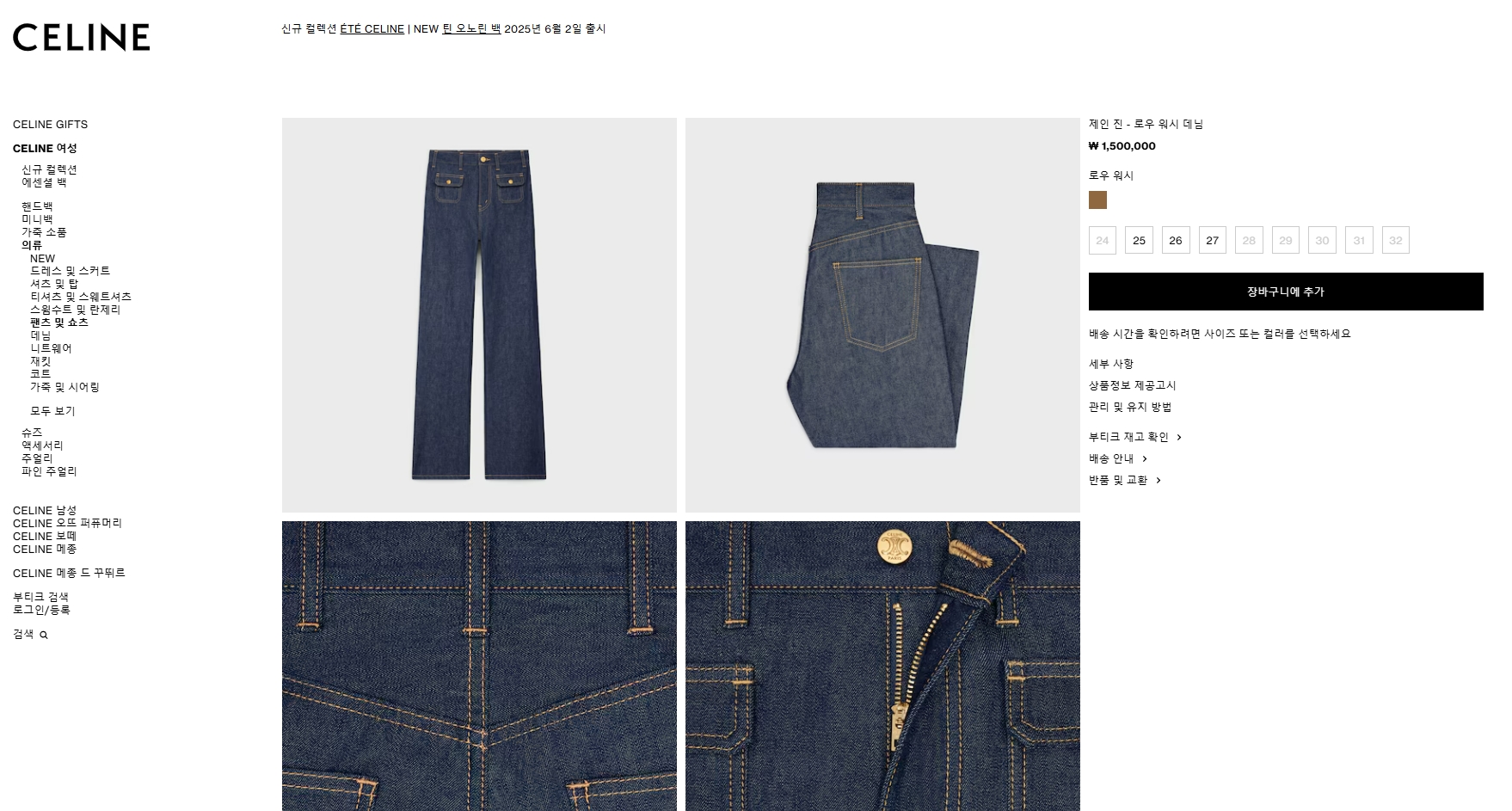This screenshot has height=811, width=1512.
Task: Open the 데님 clothing category
Action: click(x=40, y=335)
